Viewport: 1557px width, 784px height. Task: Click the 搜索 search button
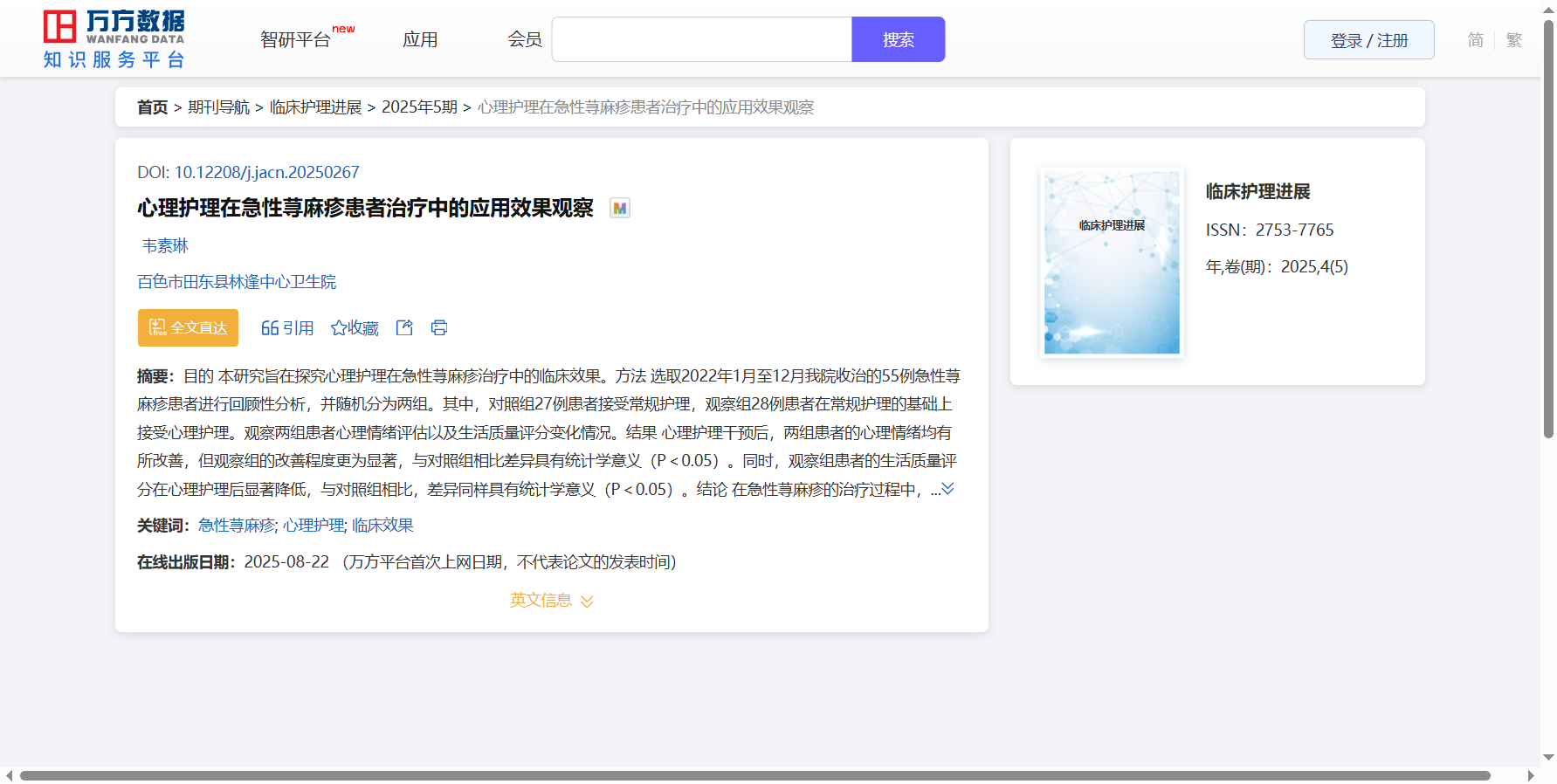coord(899,39)
